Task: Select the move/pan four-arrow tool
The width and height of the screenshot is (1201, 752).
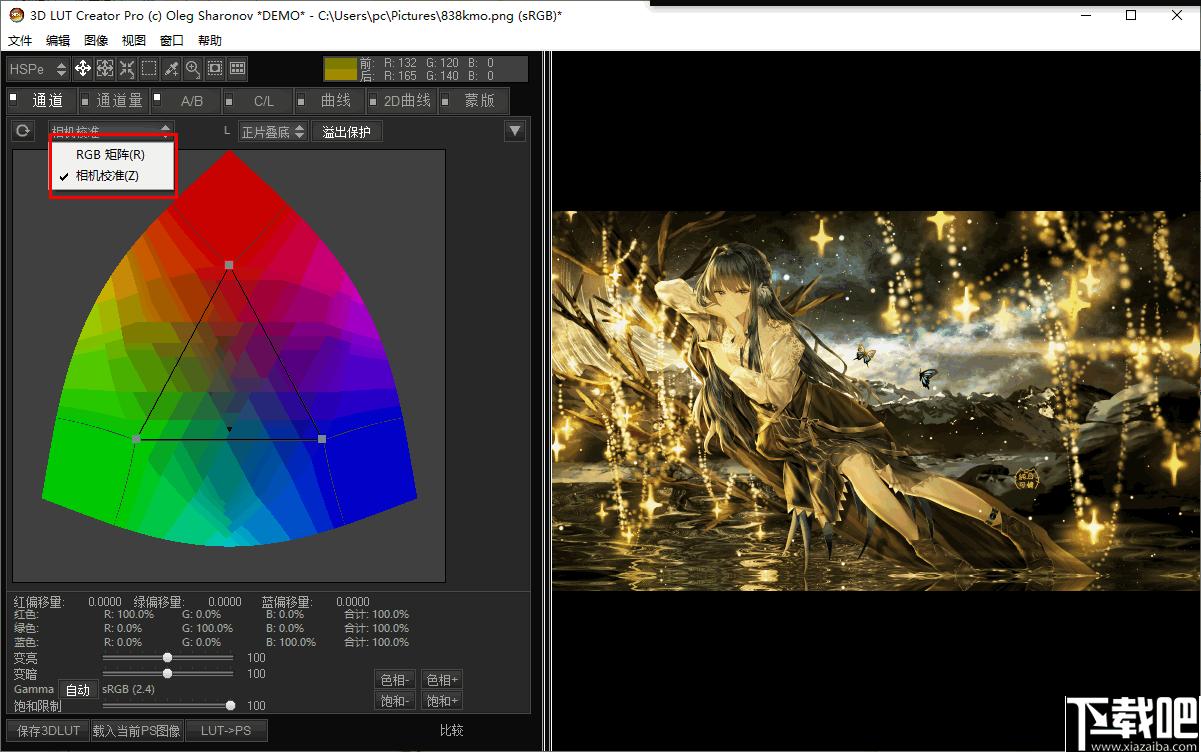Action: click(x=83, y=69)
